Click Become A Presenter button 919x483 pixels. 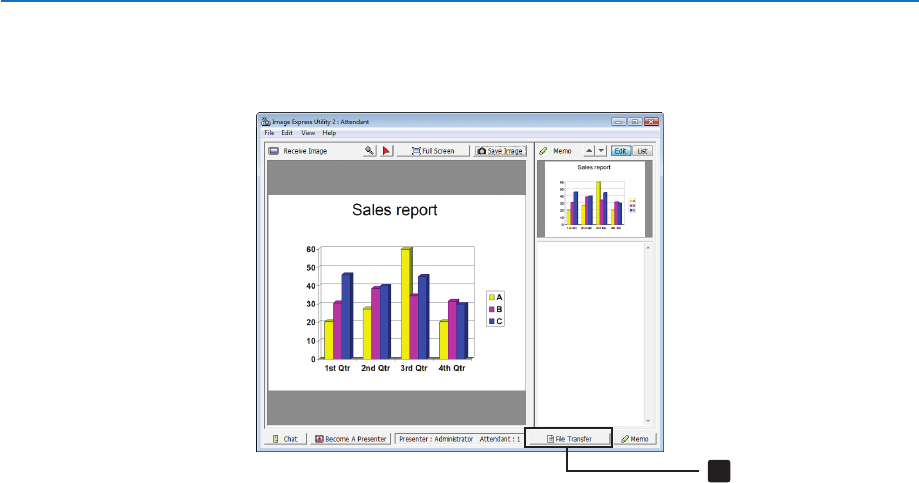coord(350,438)
